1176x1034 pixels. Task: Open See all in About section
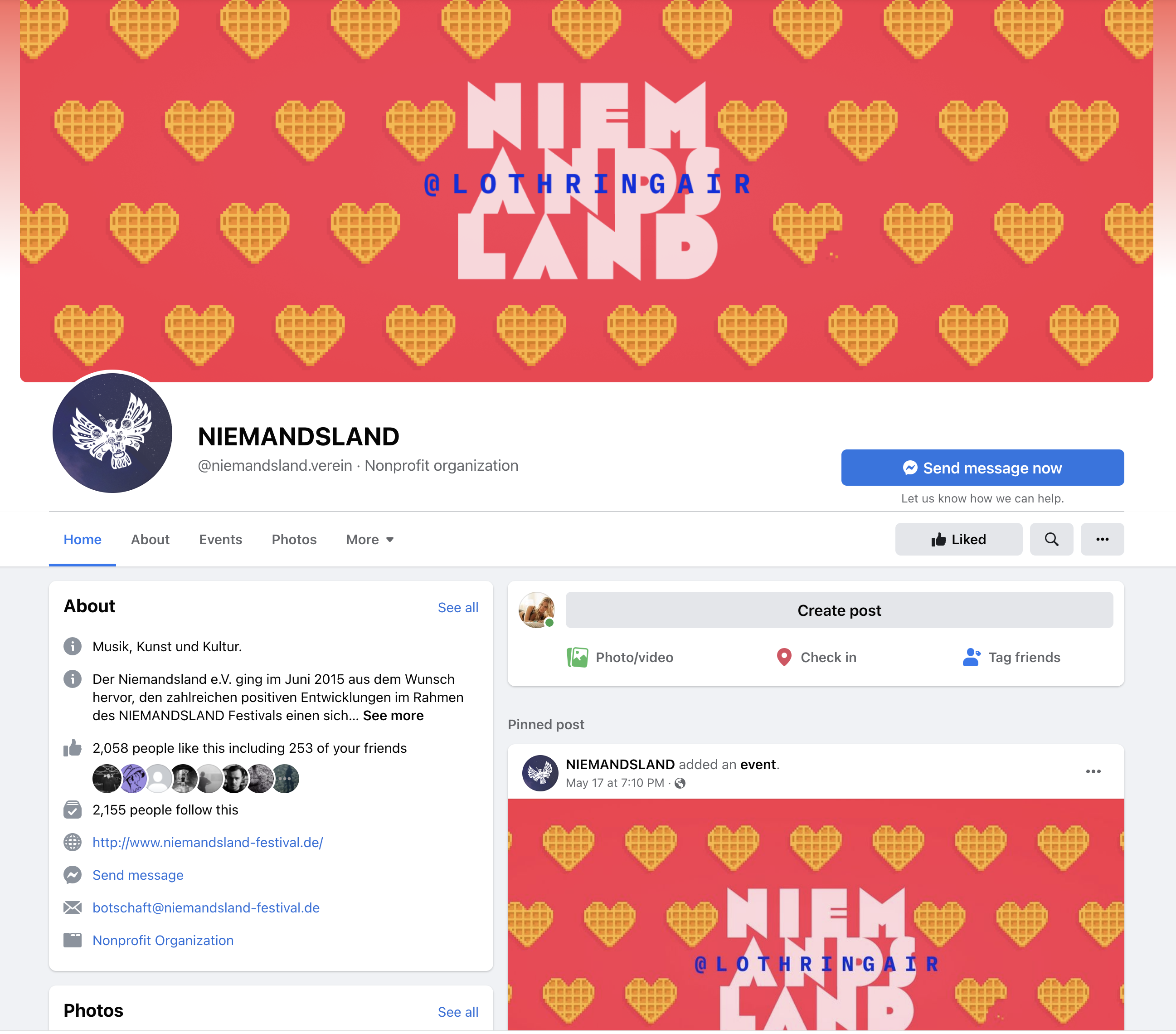click(458, 608)
